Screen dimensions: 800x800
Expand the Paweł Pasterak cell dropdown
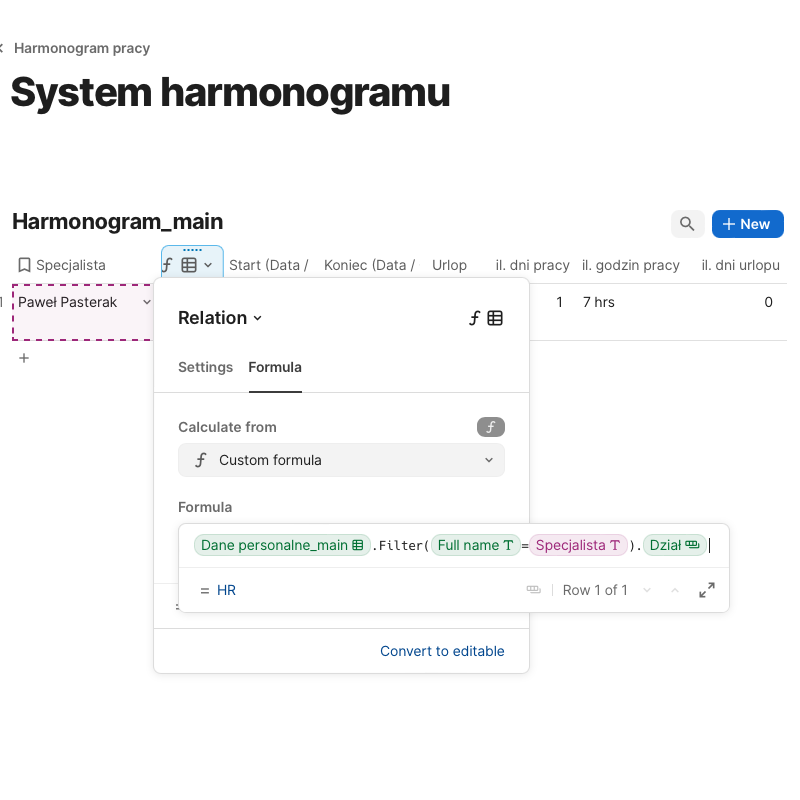click(x=147, y=302)
